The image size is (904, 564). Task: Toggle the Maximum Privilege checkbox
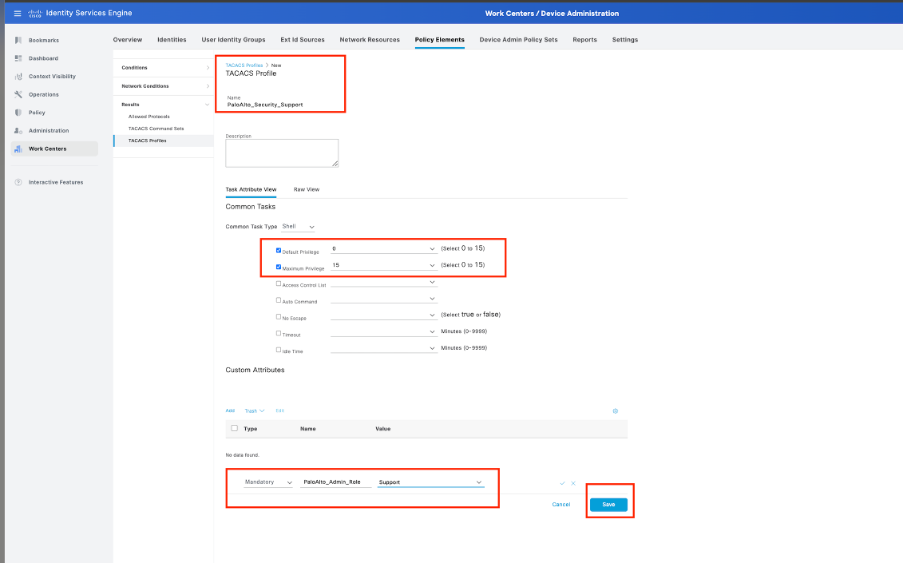(278, 267)
